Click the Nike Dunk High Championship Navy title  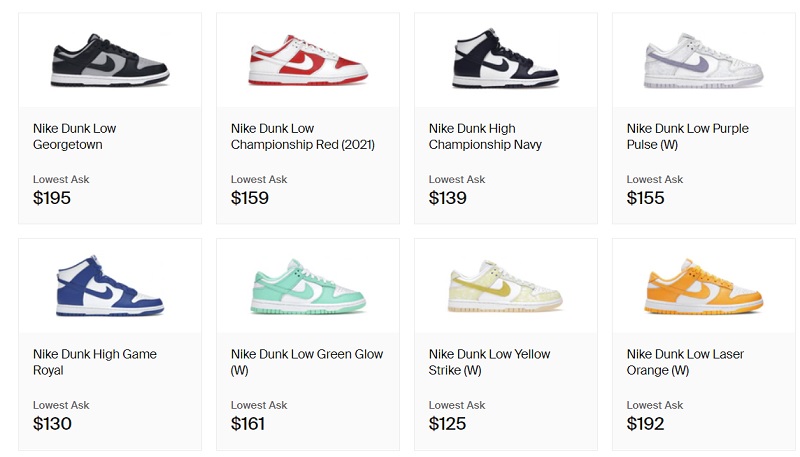tap(485, 136)
